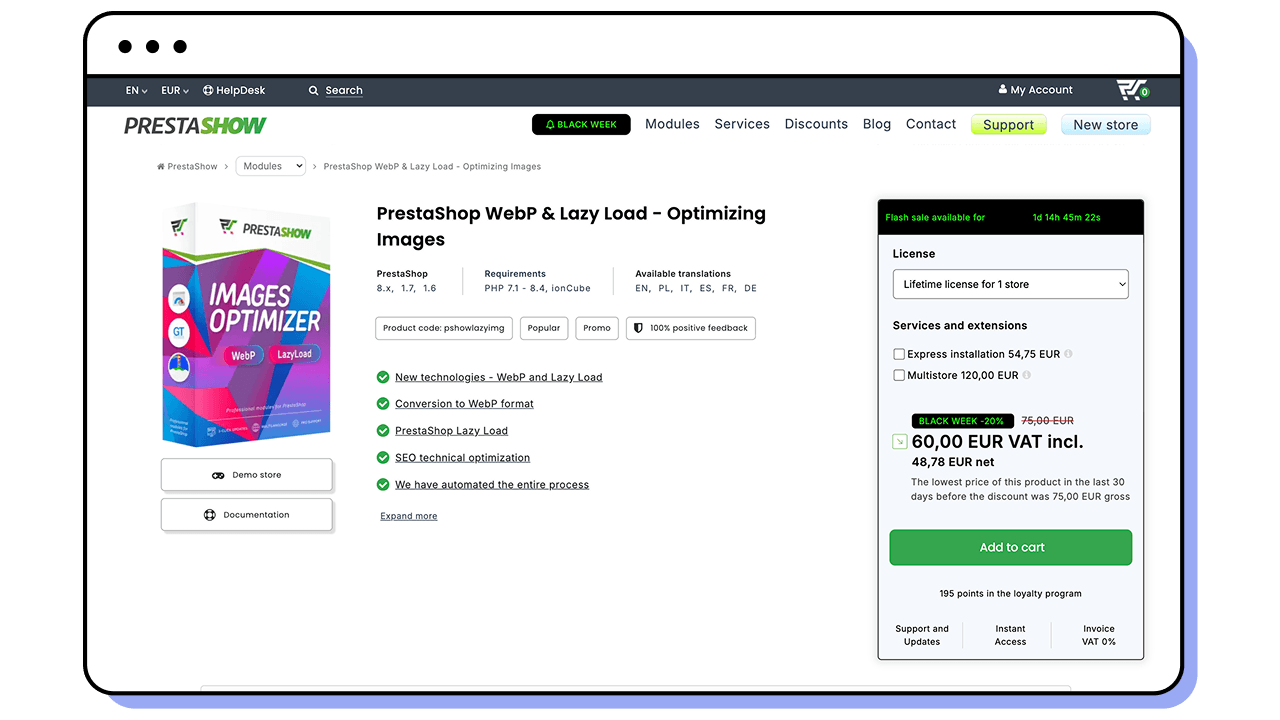Click inside the Search input field

[x=345, y=90]
